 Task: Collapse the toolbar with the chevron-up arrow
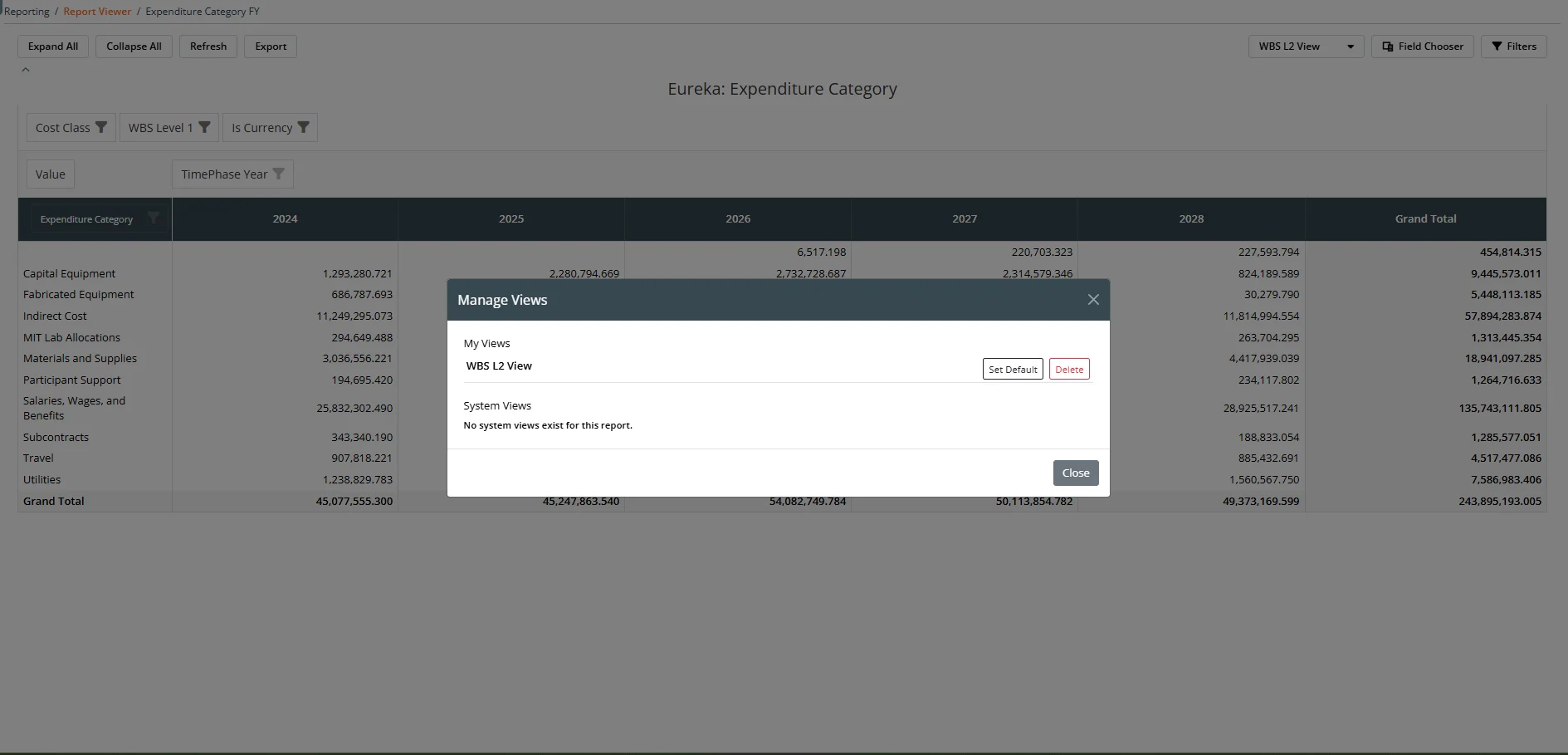[26, 70]
